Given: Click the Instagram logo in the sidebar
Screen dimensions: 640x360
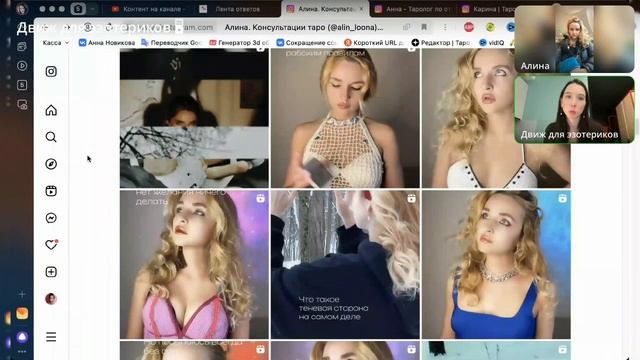Looking at the screenshot, I should (x=51, y=71).
